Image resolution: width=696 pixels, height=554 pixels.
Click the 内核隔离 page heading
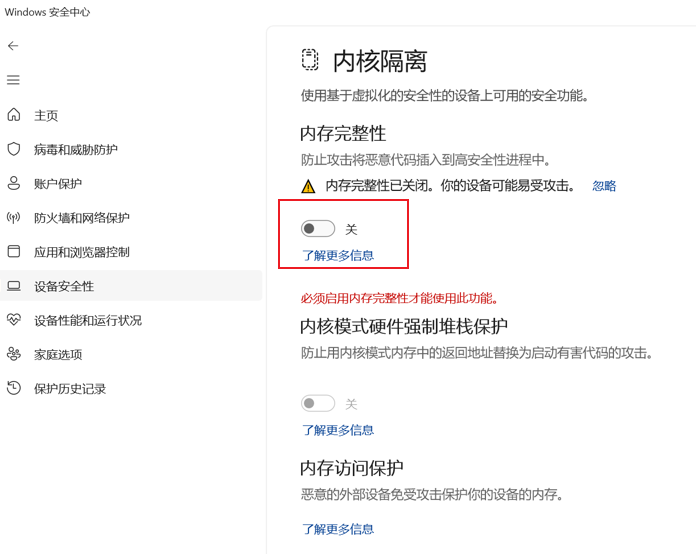pyautogui.click(x=380, y=61)
